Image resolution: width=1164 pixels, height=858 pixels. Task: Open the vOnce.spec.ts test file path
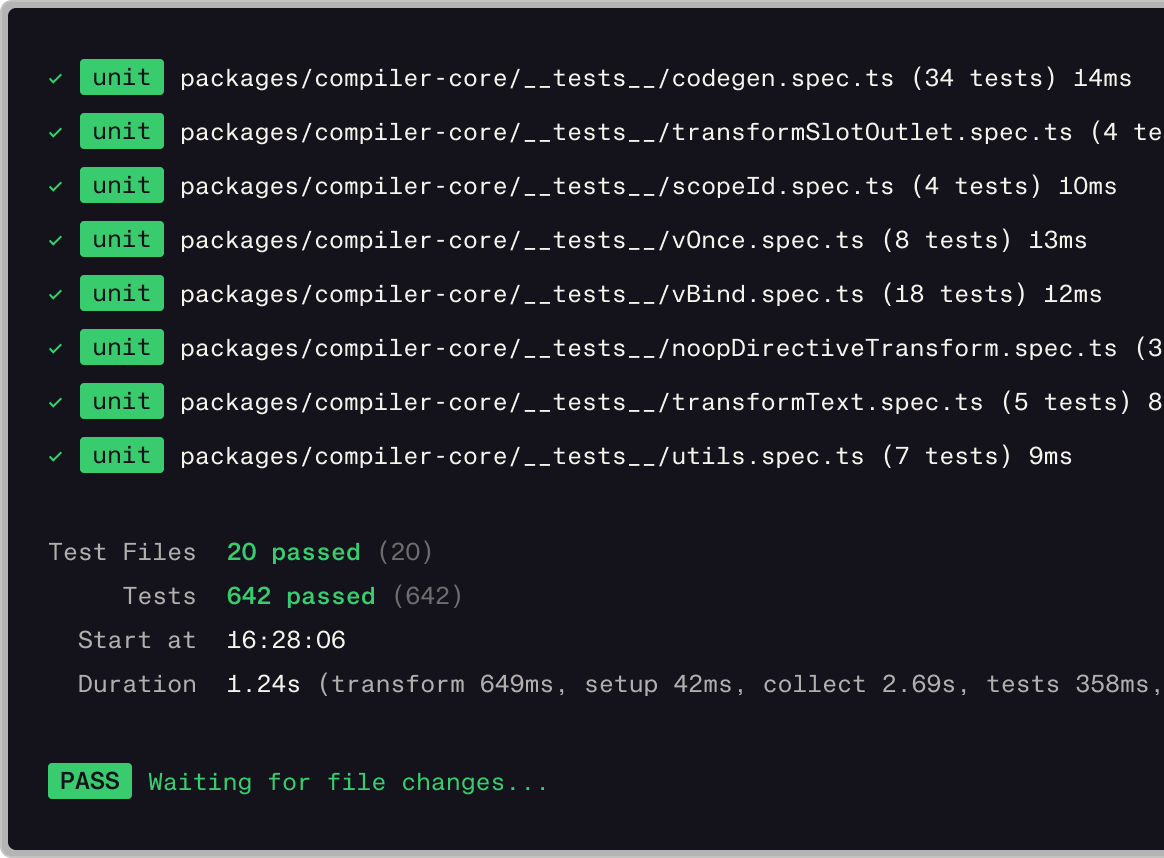[x=522, y=241]
